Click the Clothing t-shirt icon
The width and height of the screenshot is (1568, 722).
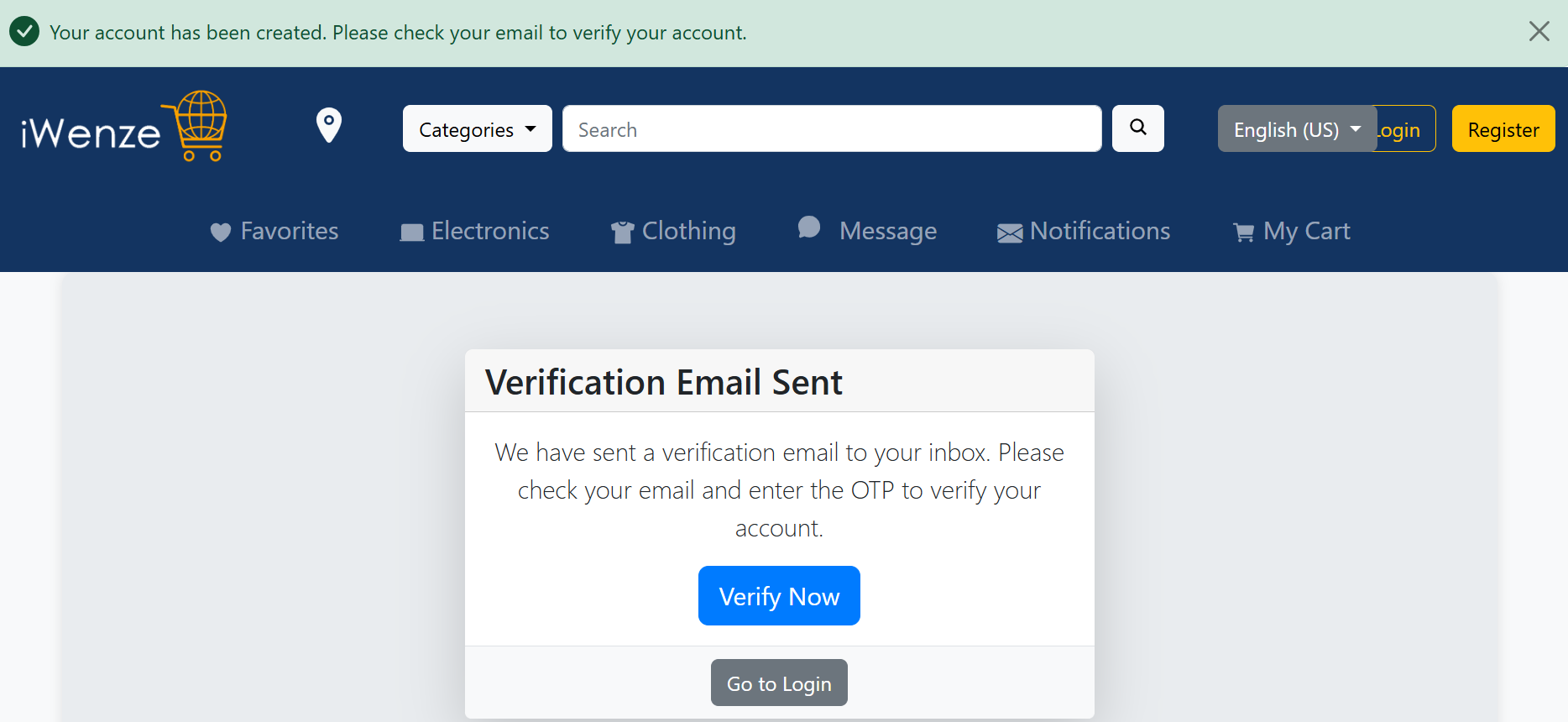[622, 233]
